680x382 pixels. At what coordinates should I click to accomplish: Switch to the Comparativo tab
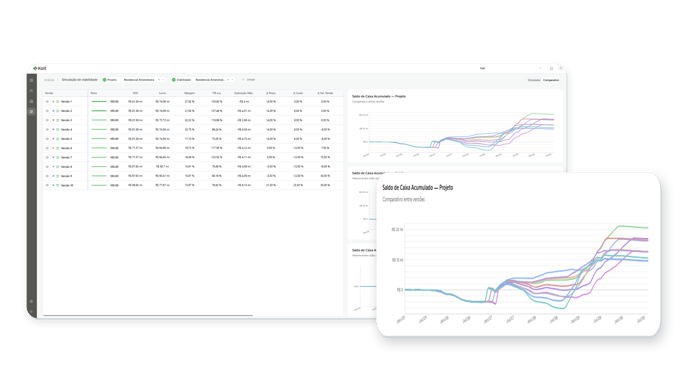[551, 80]
